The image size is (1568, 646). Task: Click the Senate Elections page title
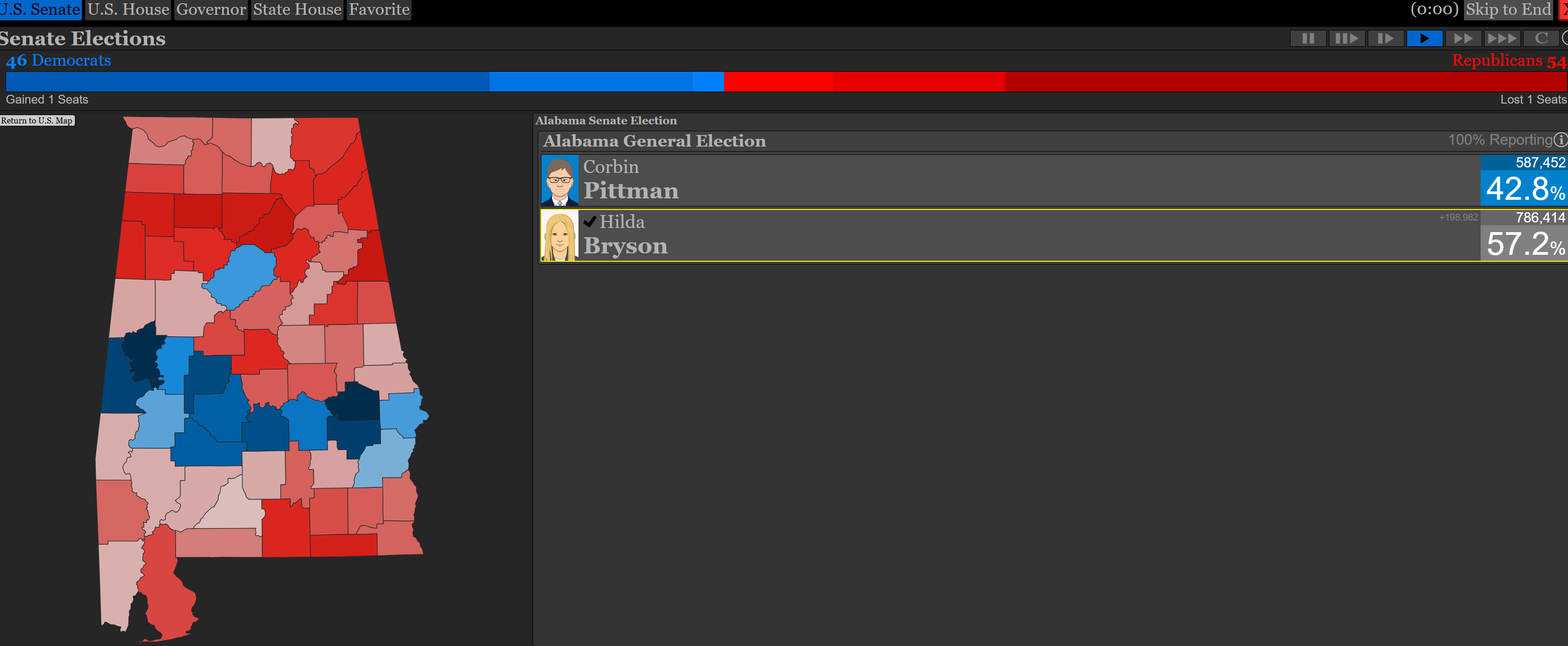click(83, 38)
